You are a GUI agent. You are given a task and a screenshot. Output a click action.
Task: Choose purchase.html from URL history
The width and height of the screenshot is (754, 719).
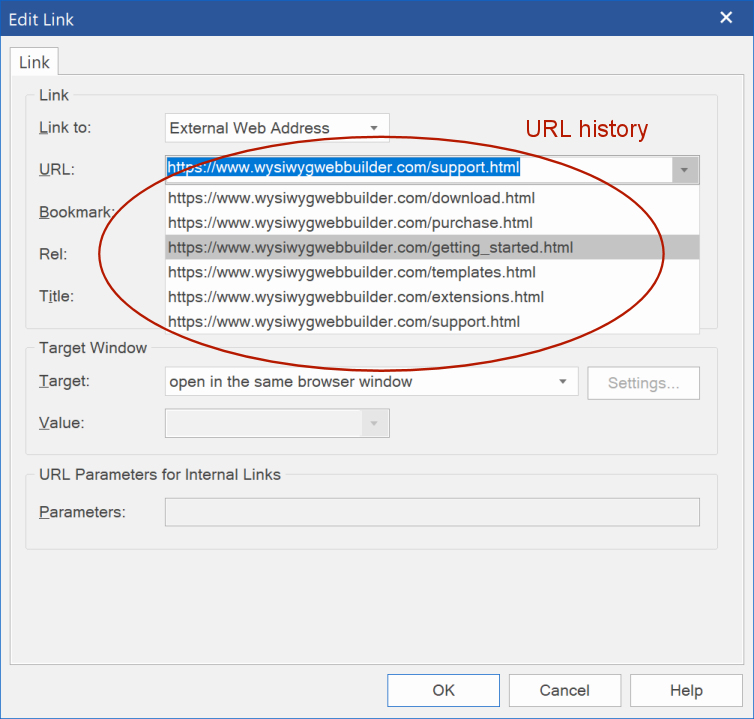pyautogui.click(x=432, y=223)
